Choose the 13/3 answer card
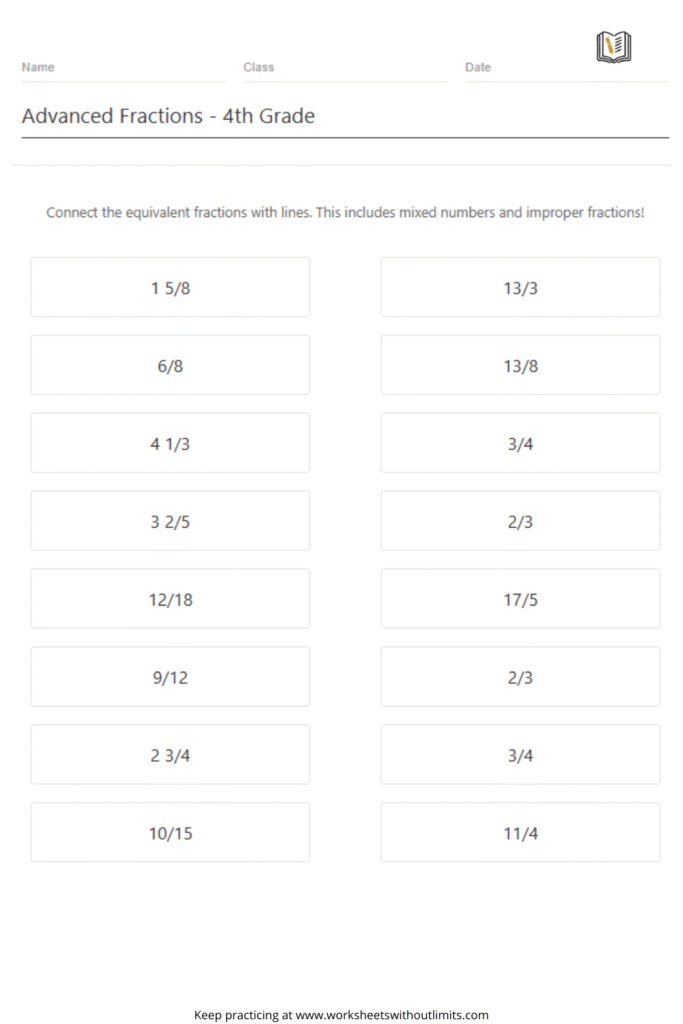 [x=520, y=287]
